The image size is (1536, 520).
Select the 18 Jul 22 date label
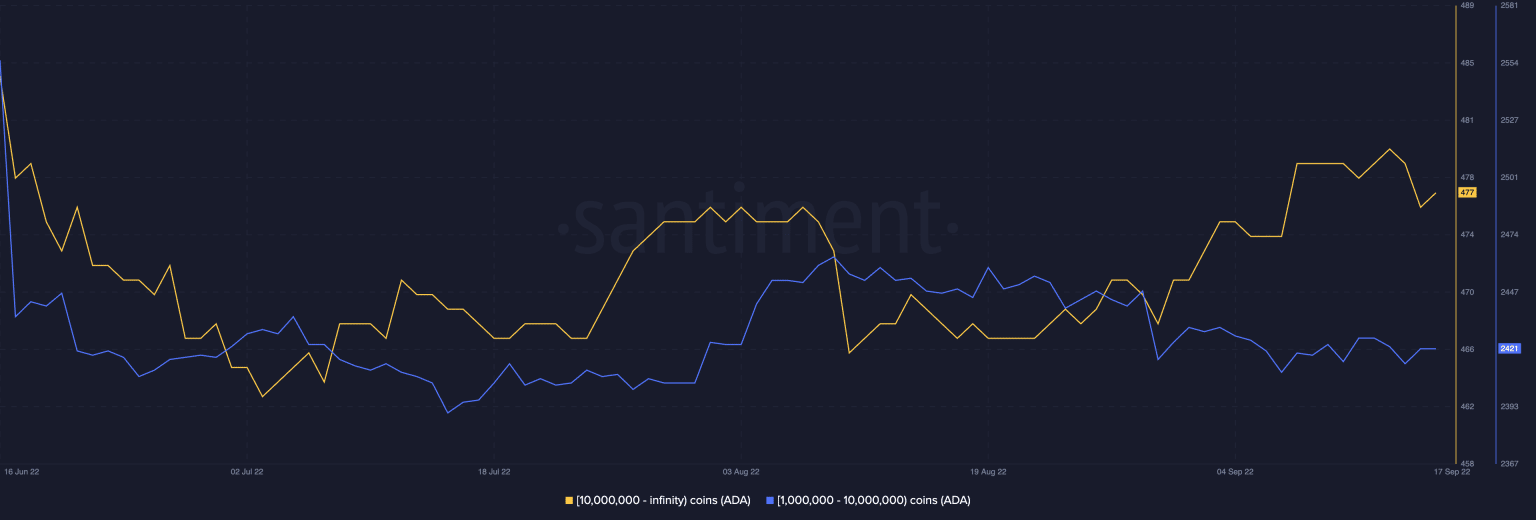pyautogui.click(x=494, y=470)
